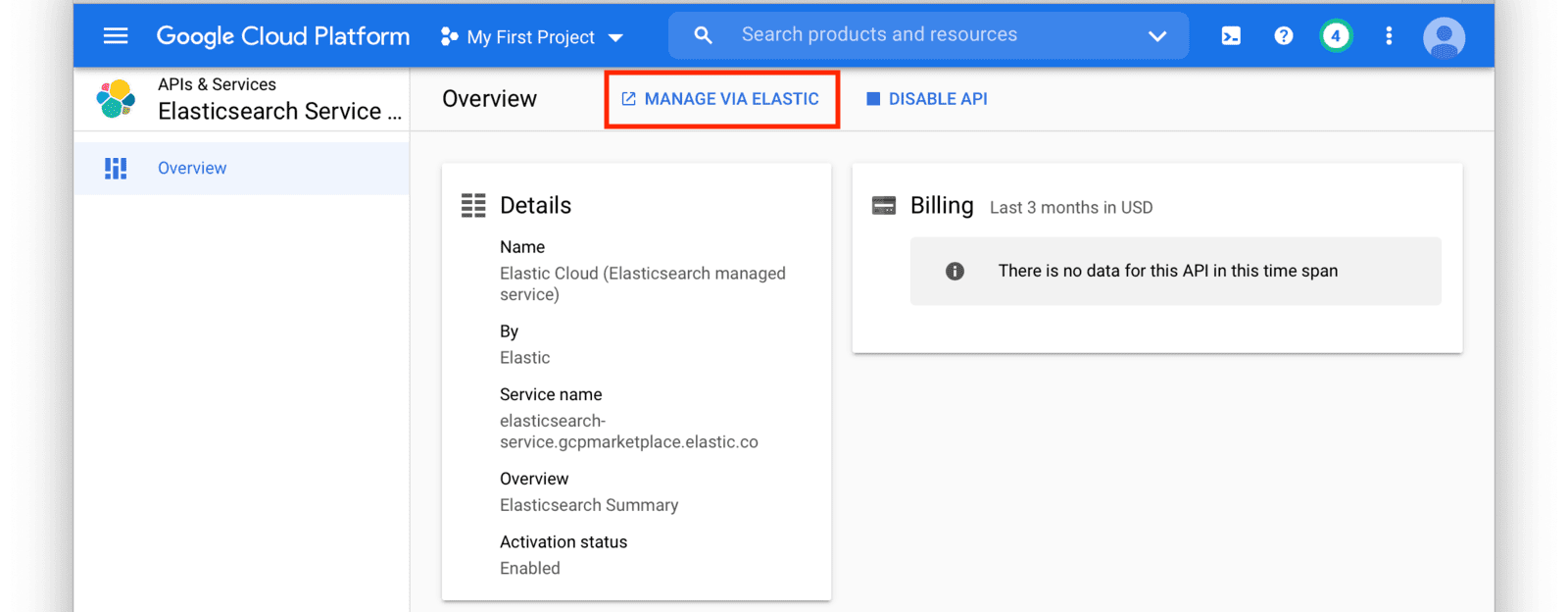This screenshot has width=1568, height=612.
Task: Click the Details card heading
Action: (535, 205)
